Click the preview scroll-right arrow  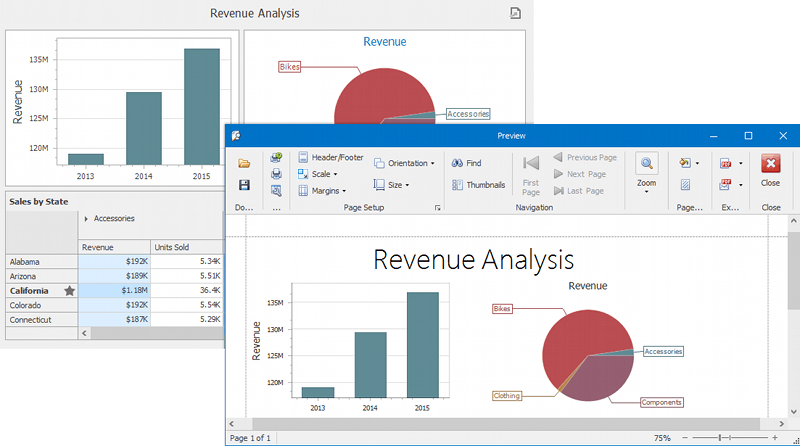tap(781, 424)
